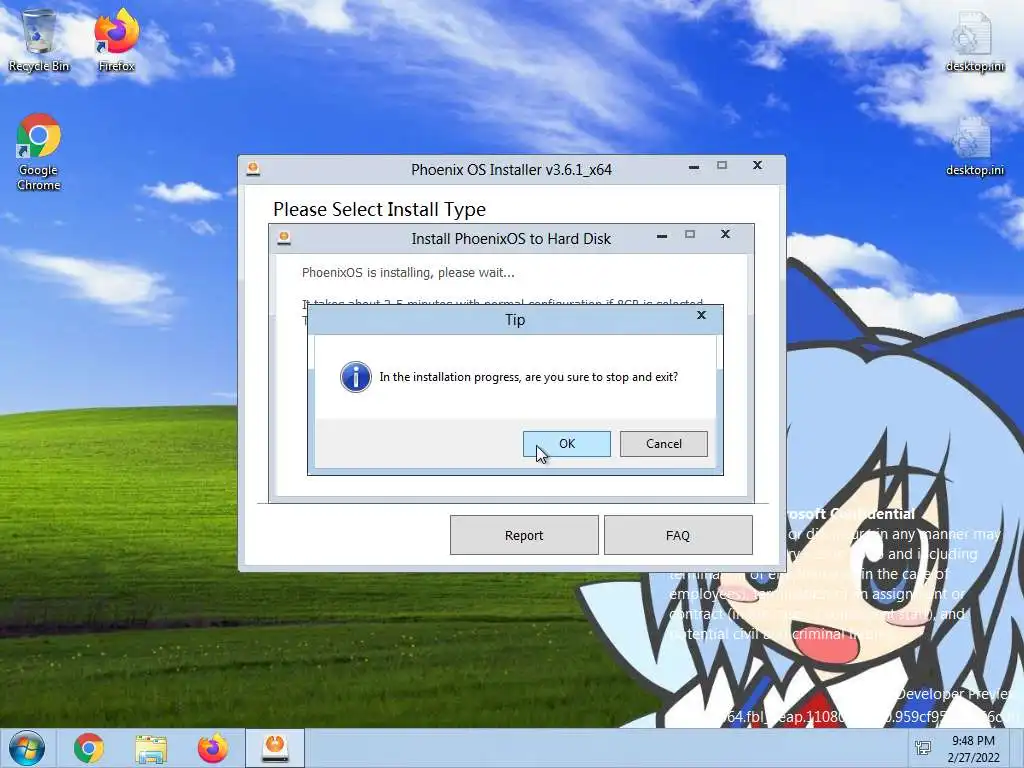
Task: Select the Google Chrome desktop shortcut
Action: pyautogui.click(x=39, y=152)
